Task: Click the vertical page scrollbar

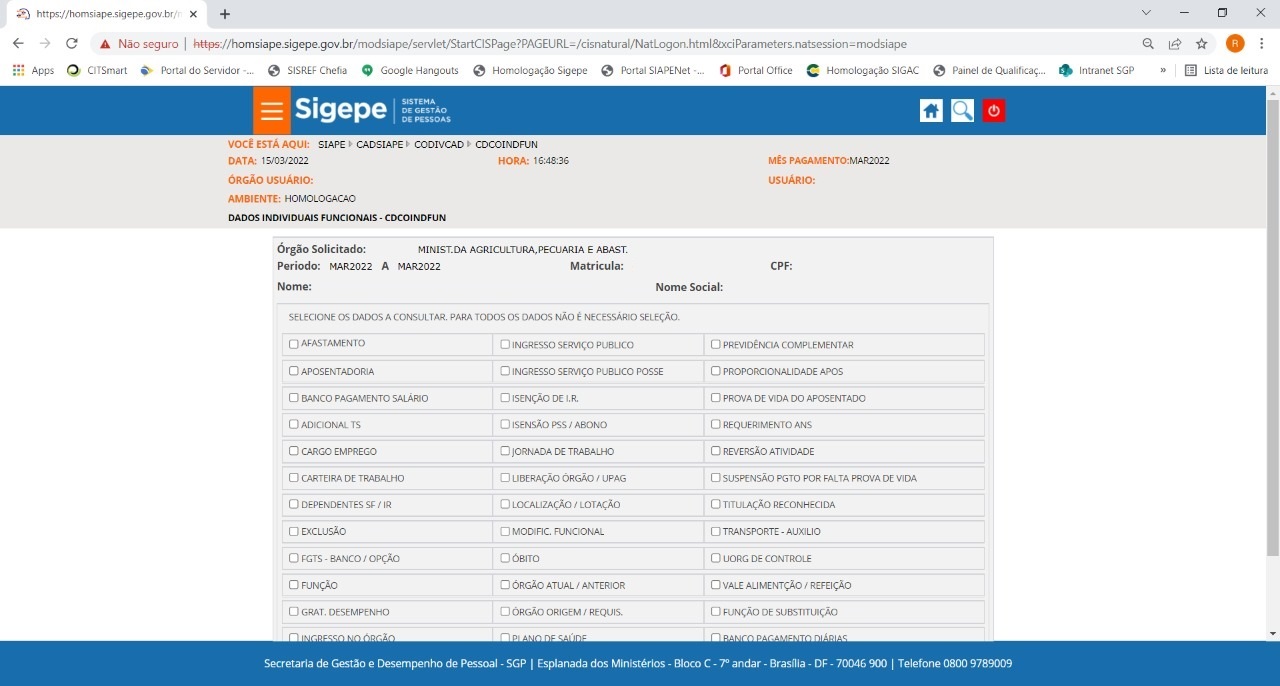Action: [1272, 330]
